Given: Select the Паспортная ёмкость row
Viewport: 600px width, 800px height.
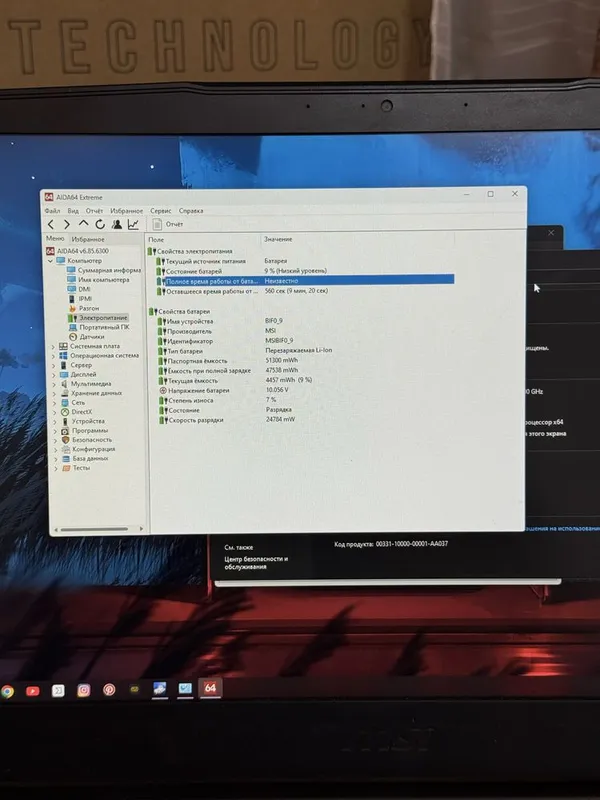Looking at the screenshot, I should (305, 361).
